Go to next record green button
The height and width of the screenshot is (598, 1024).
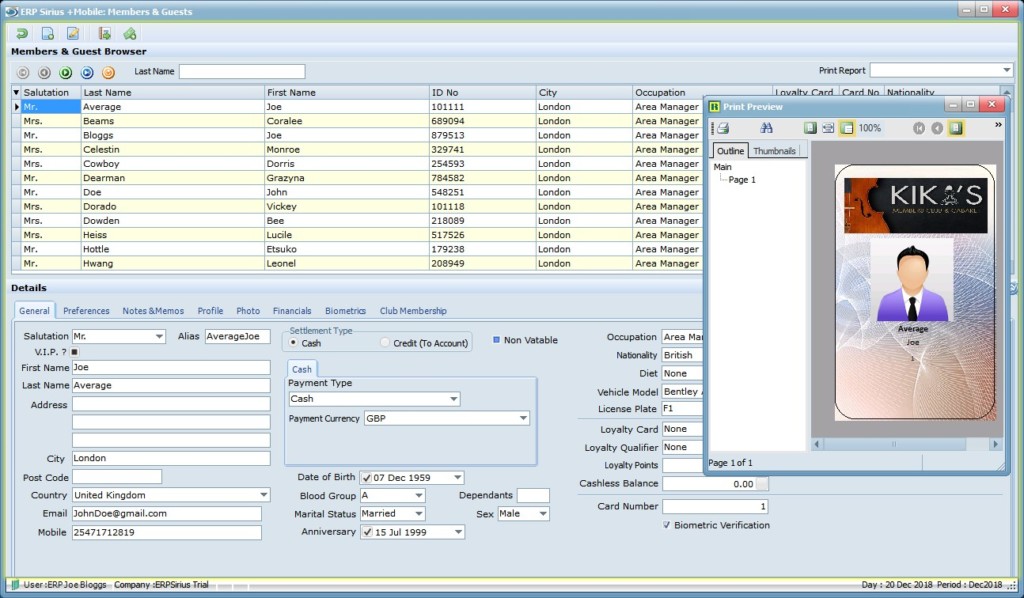[65, 72]
